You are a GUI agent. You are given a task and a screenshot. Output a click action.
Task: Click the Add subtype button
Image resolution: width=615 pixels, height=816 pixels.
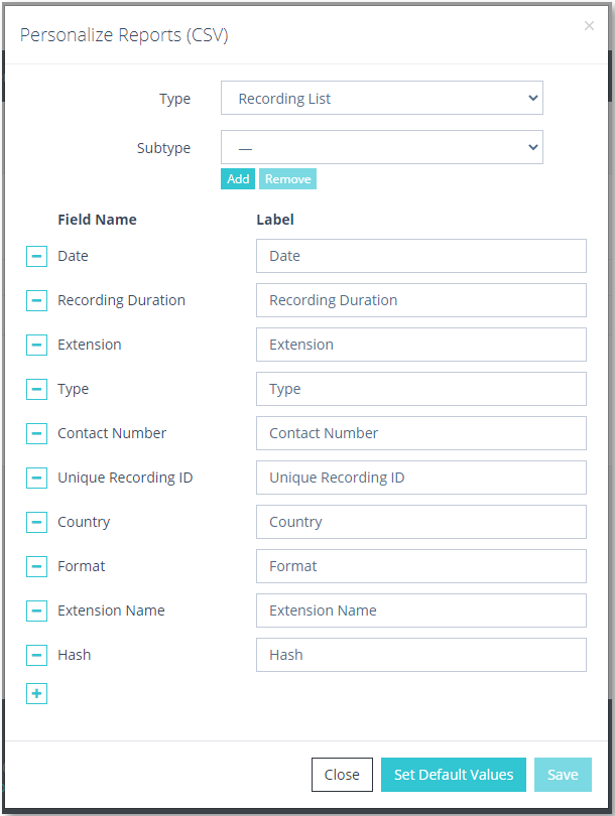point(238,178)
